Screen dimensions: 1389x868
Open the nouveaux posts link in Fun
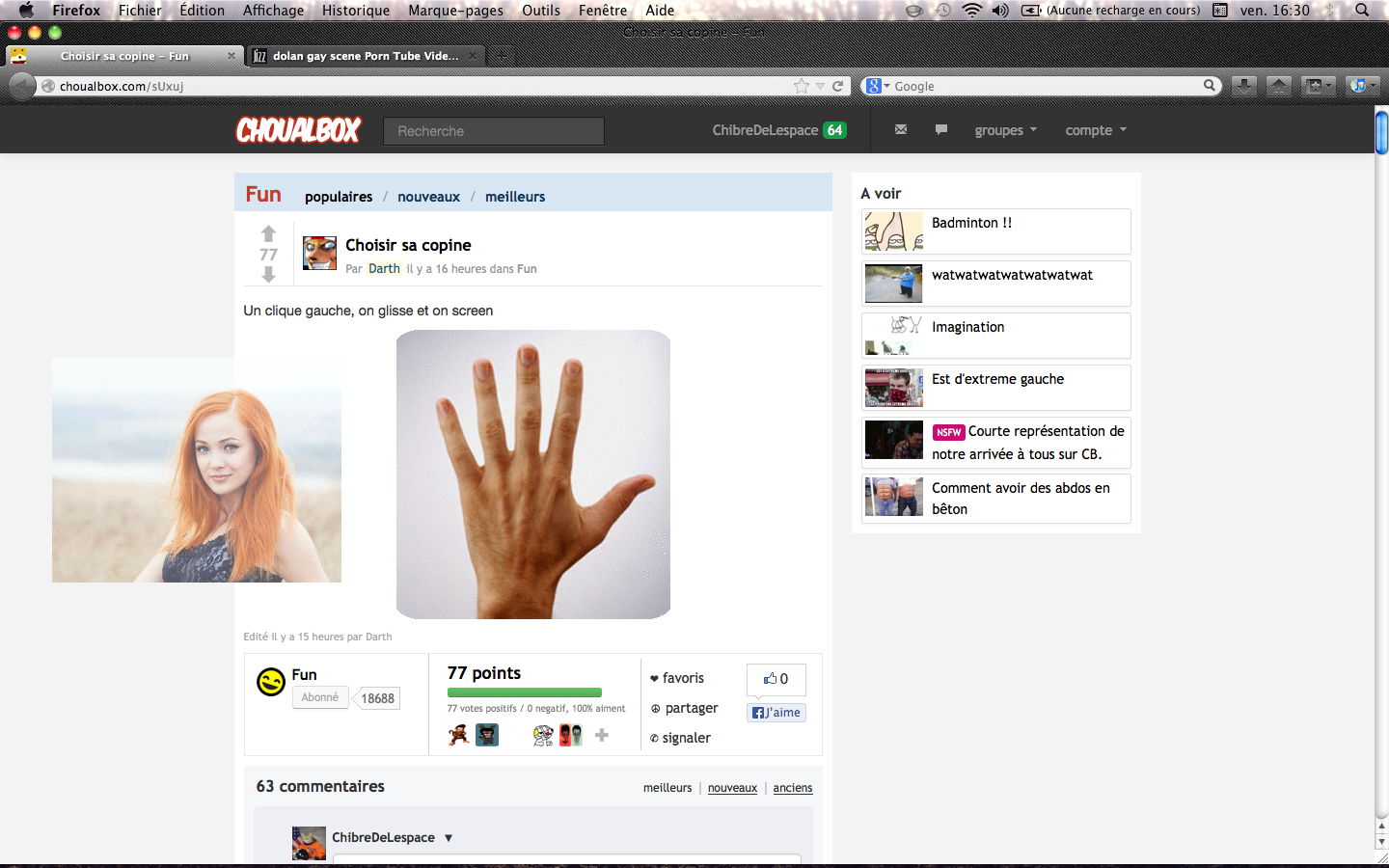(x=428, y=197)
